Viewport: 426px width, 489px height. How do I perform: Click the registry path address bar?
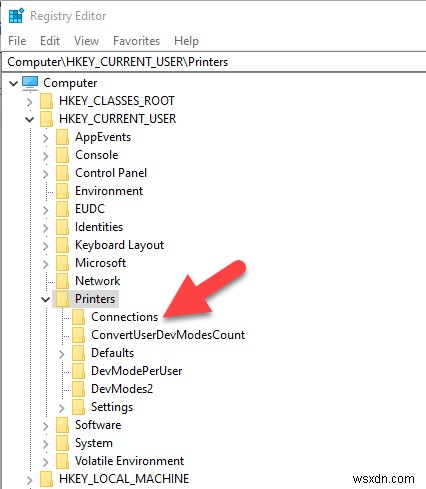coord(213,62)
